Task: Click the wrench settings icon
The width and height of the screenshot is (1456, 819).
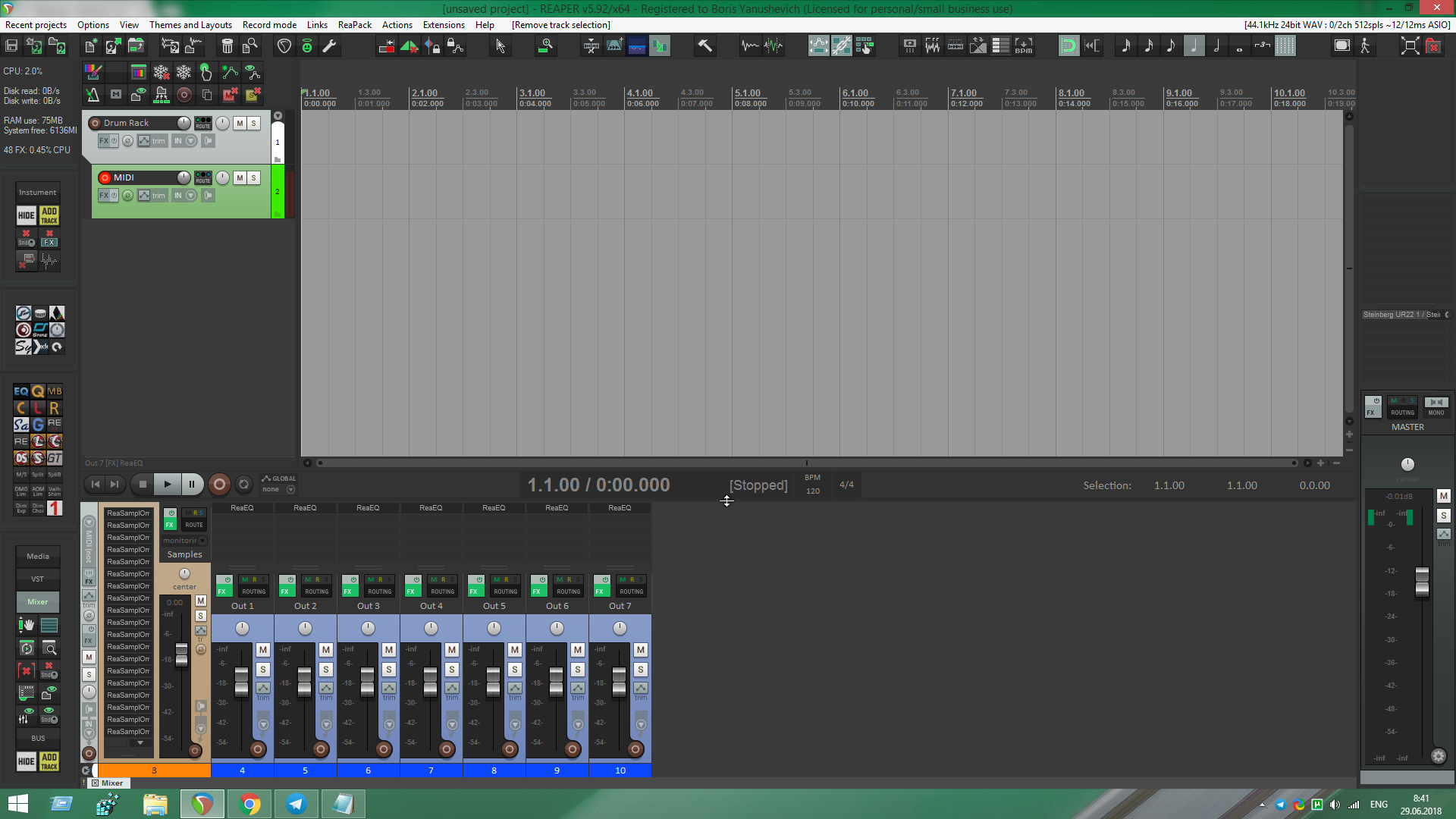Action: 329,46
